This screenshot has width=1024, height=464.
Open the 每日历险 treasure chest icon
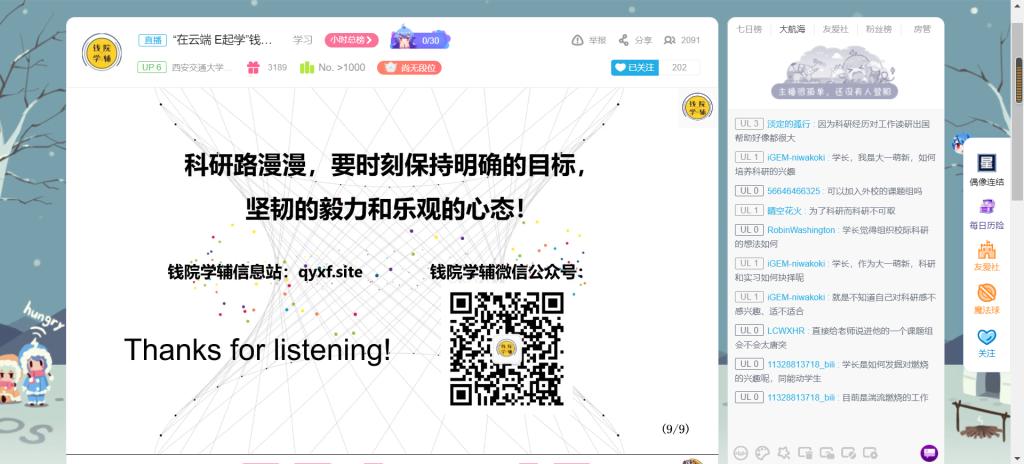986,207
